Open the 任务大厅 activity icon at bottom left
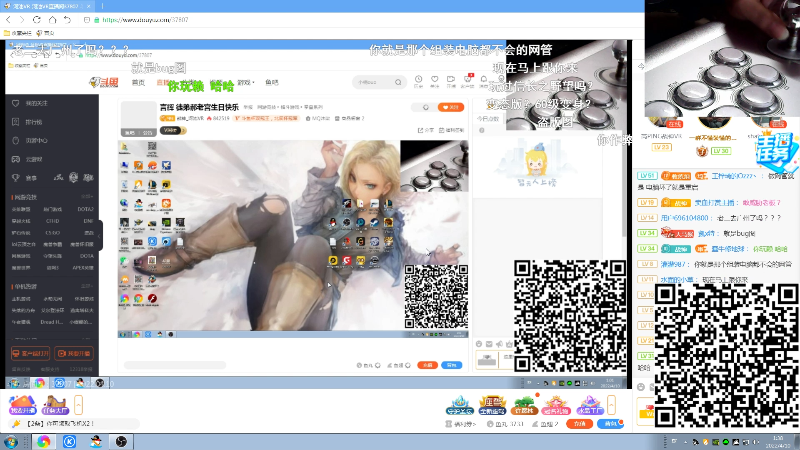The width and height of the screenshot is (800, 450). pos(55,405)
